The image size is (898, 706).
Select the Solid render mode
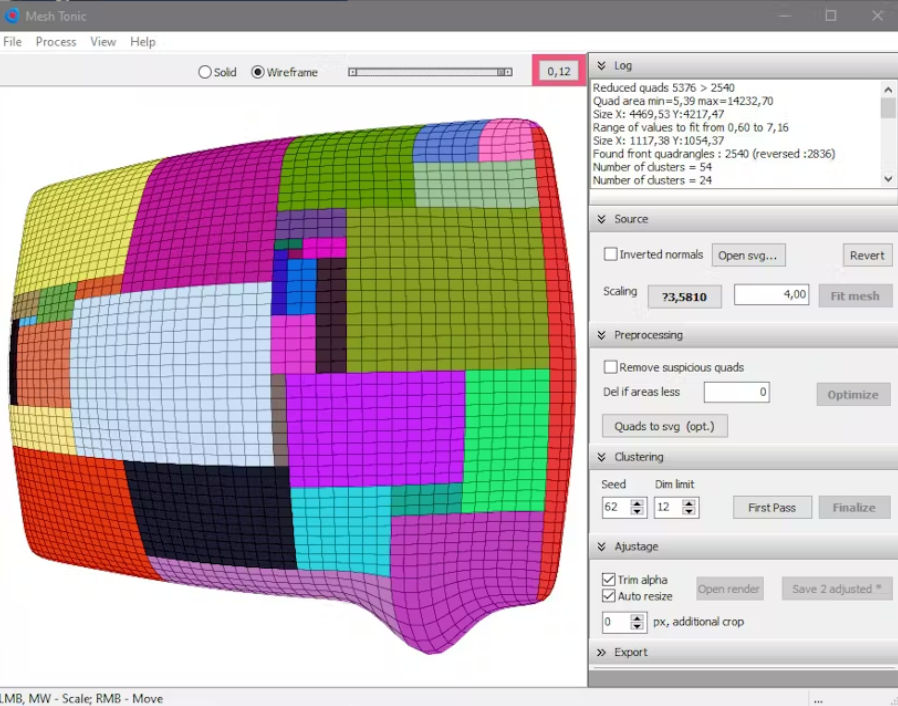tap(204, 72)
